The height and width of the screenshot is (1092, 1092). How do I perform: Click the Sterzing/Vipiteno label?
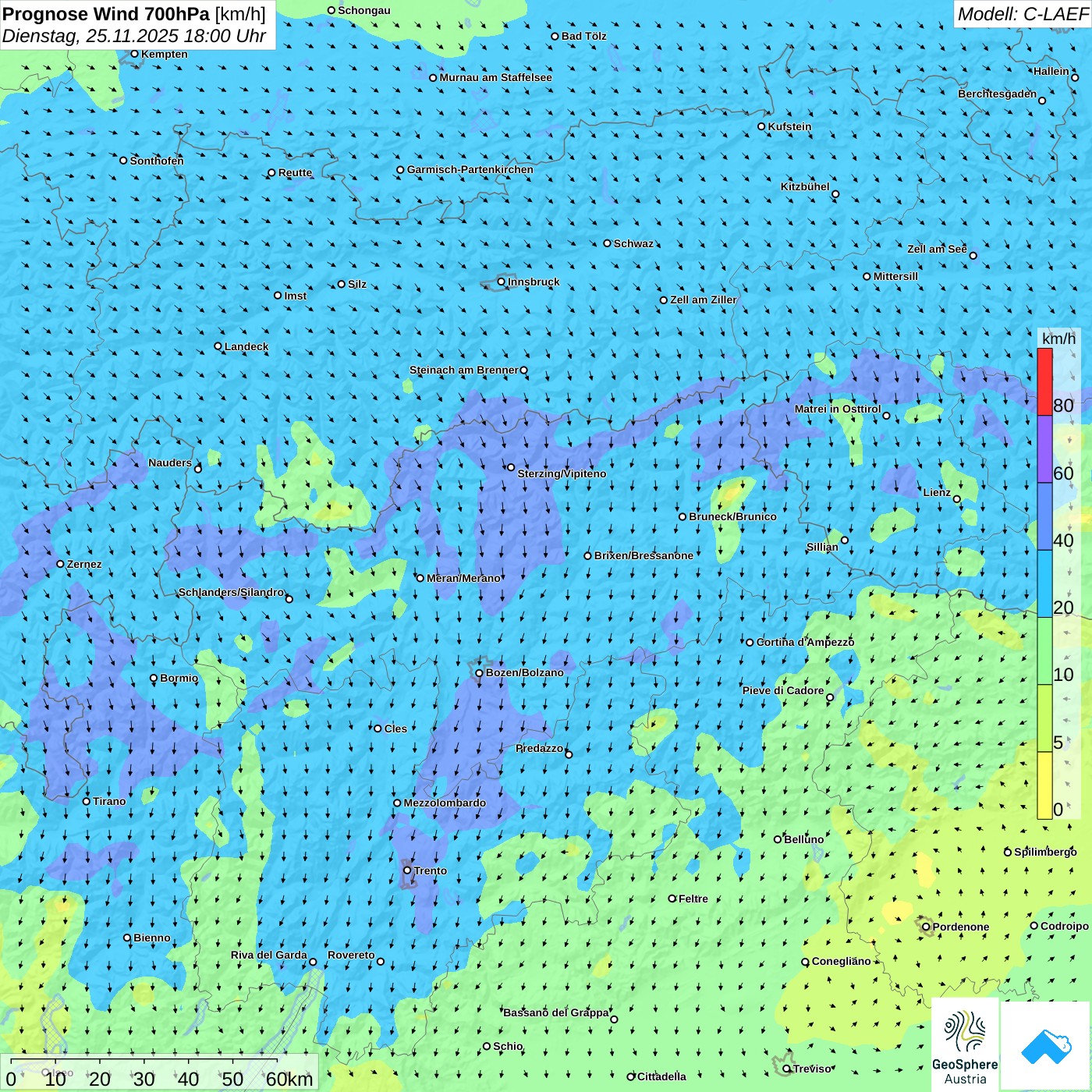pos(562,473)
